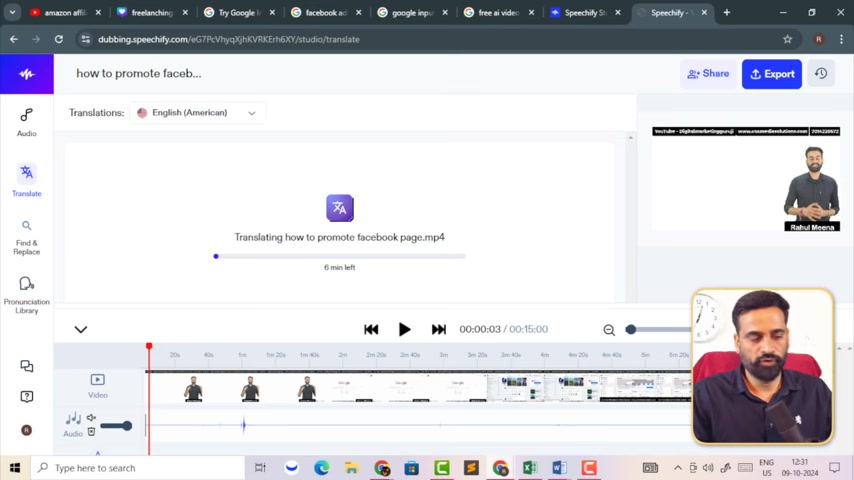The width and height of the screenshot is (854, 480).
Task: Open volume control in system tray
Action: [x=708, y=467]
